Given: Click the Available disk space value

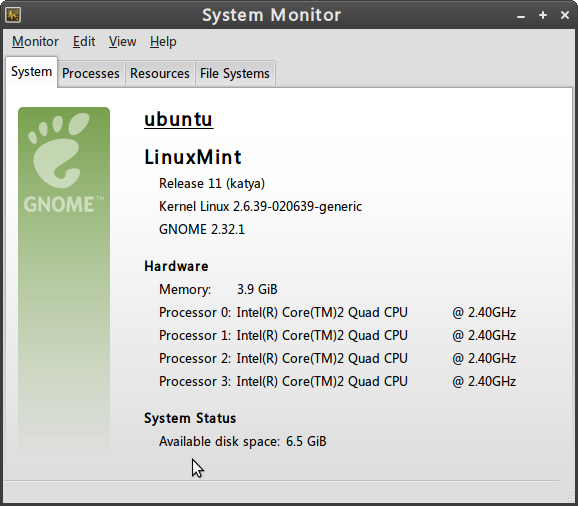Looking at the screenshot, I should 306,442.
